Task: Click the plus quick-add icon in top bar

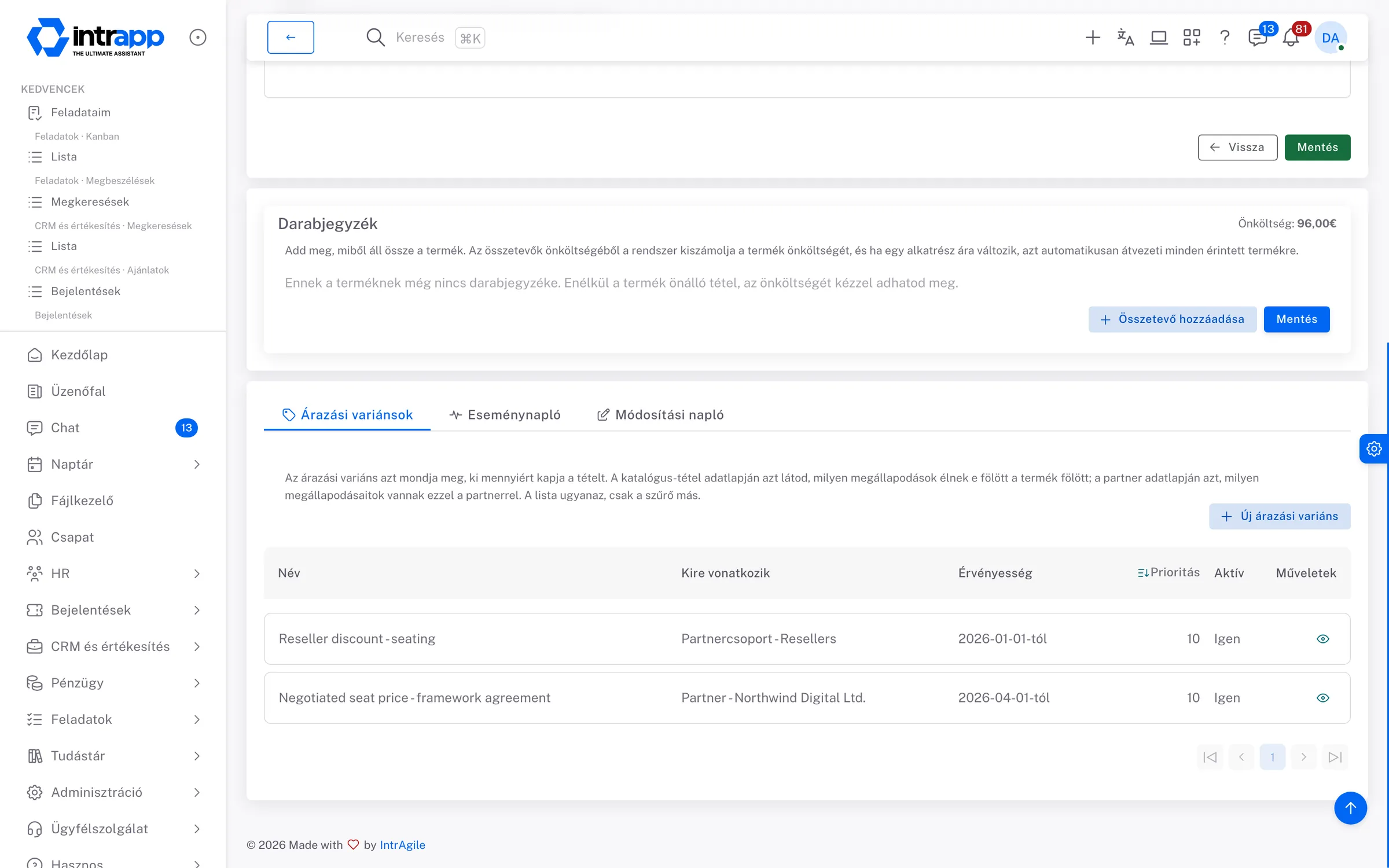Action: click(x=1092, y=38)
